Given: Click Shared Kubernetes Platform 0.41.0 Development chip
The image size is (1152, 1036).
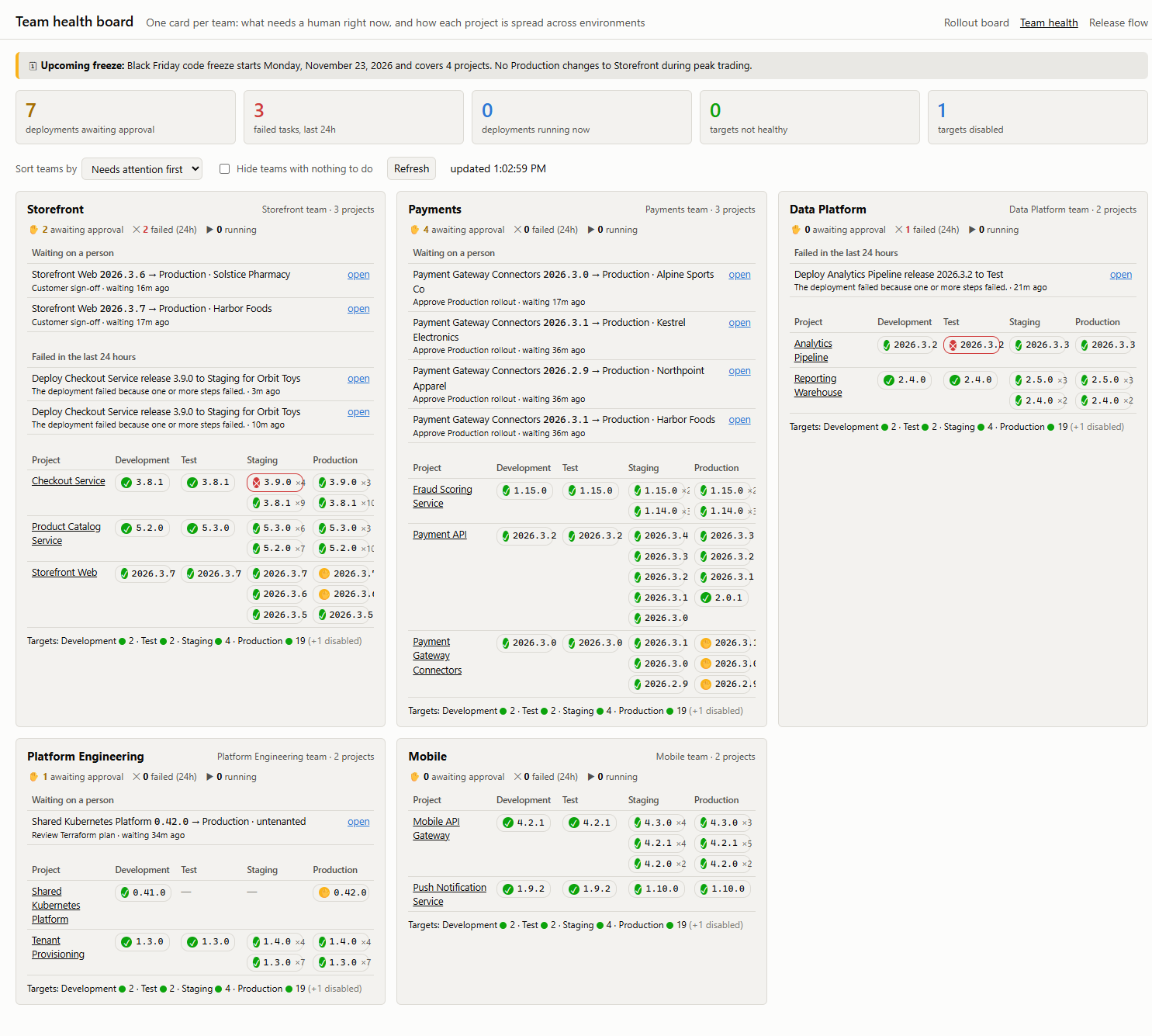Looking at the screenshot, I should point(142,893).
